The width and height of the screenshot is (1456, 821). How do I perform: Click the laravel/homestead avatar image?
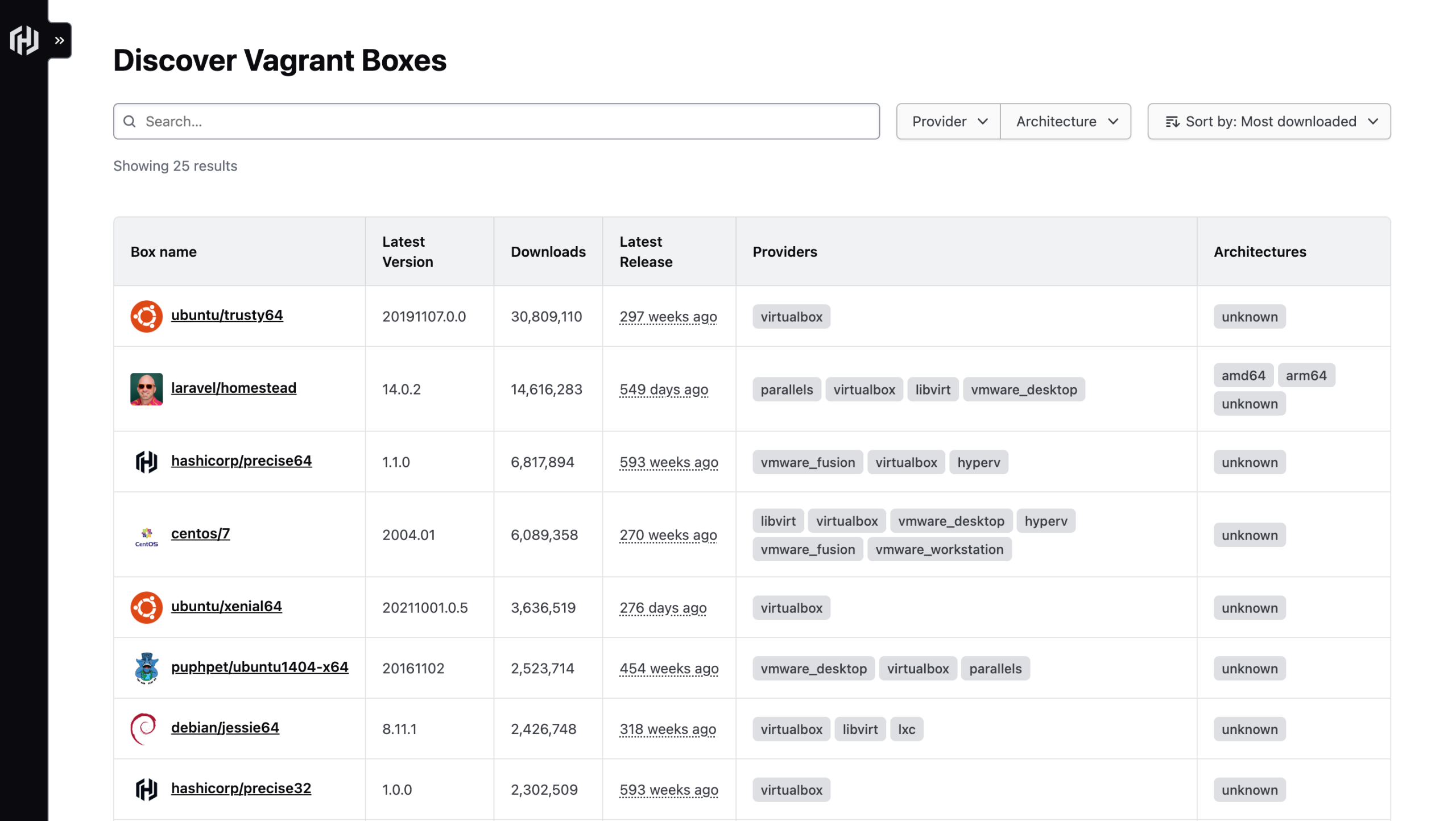[x=146, y=389]
